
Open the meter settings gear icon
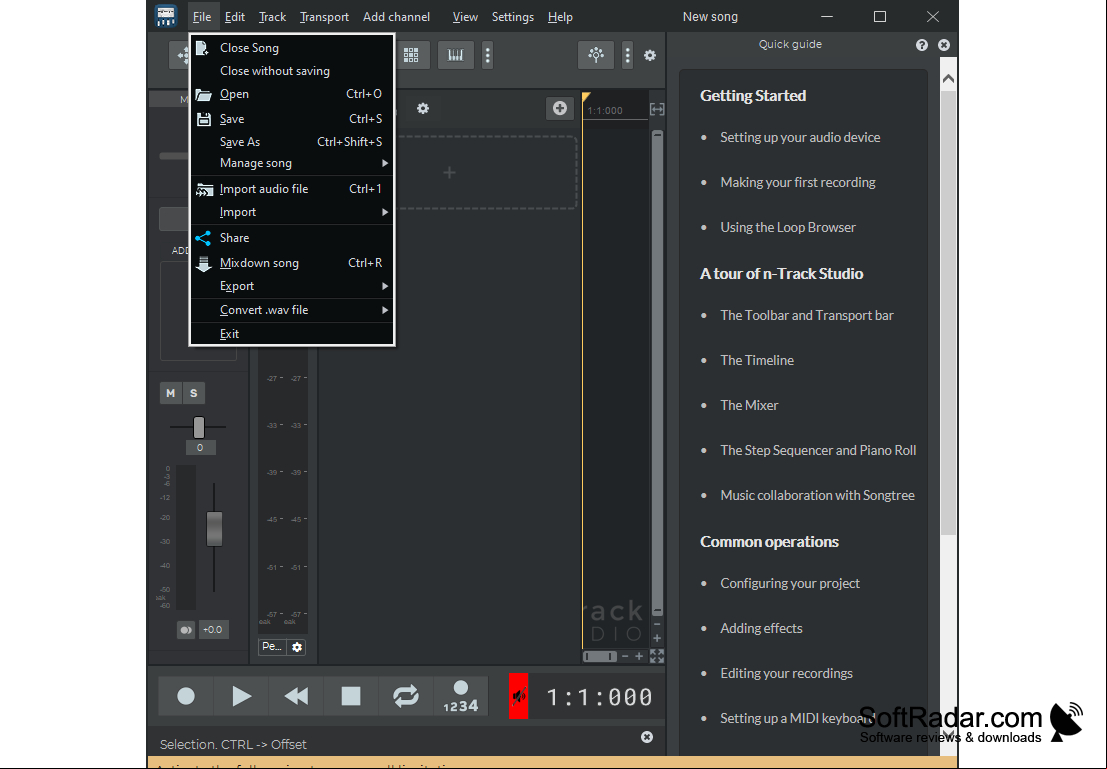[x=297, y=647]
